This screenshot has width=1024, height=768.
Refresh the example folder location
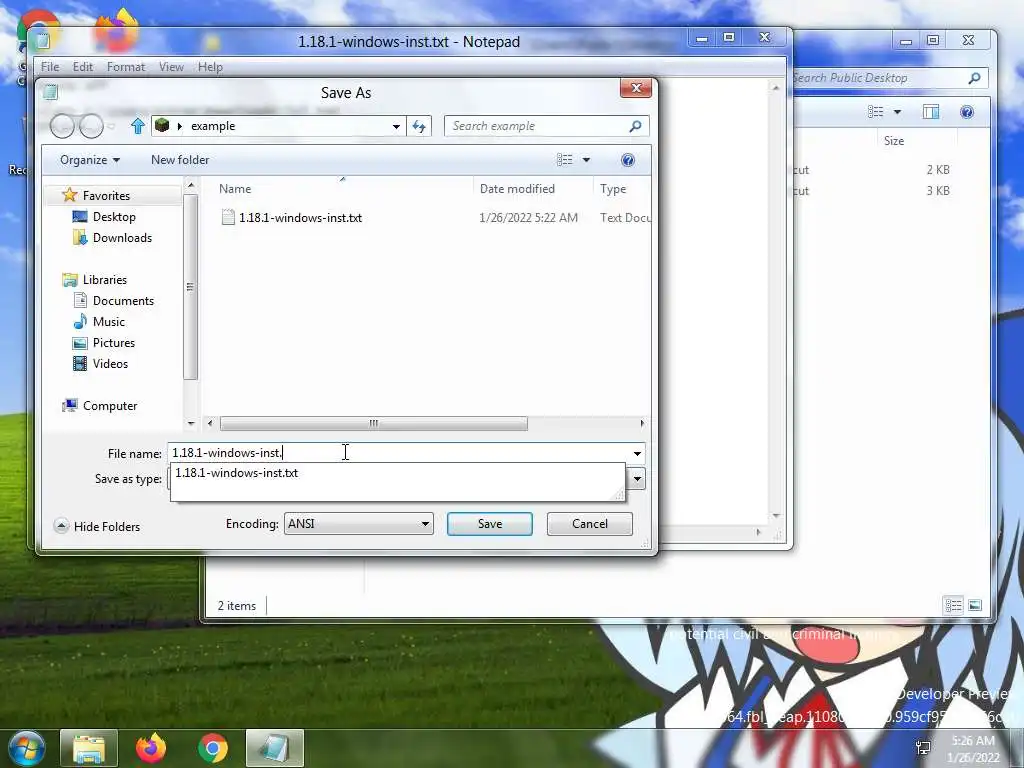click(419, 126)
